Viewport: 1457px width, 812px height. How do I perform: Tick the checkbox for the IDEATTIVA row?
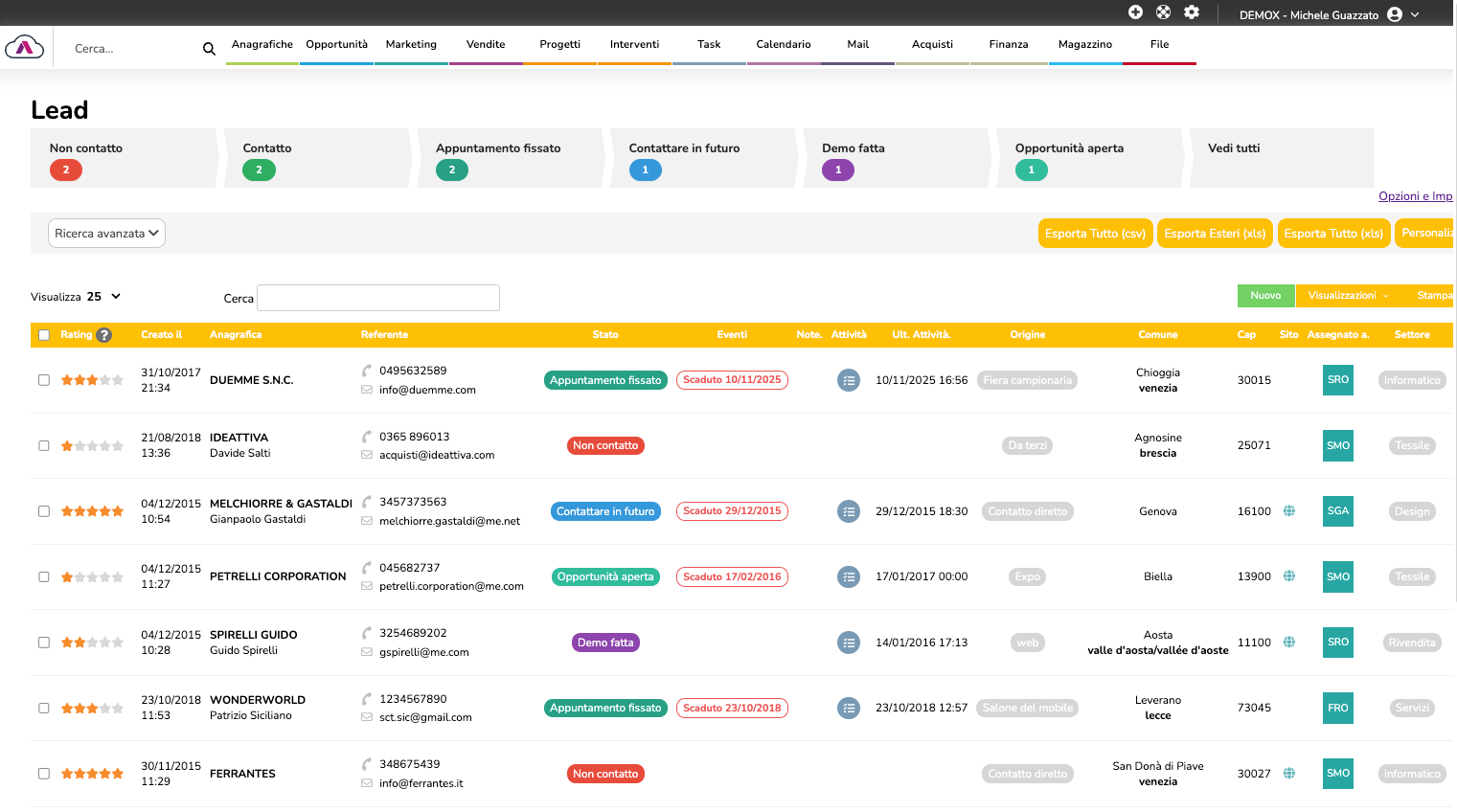click(x=44, y=446)
